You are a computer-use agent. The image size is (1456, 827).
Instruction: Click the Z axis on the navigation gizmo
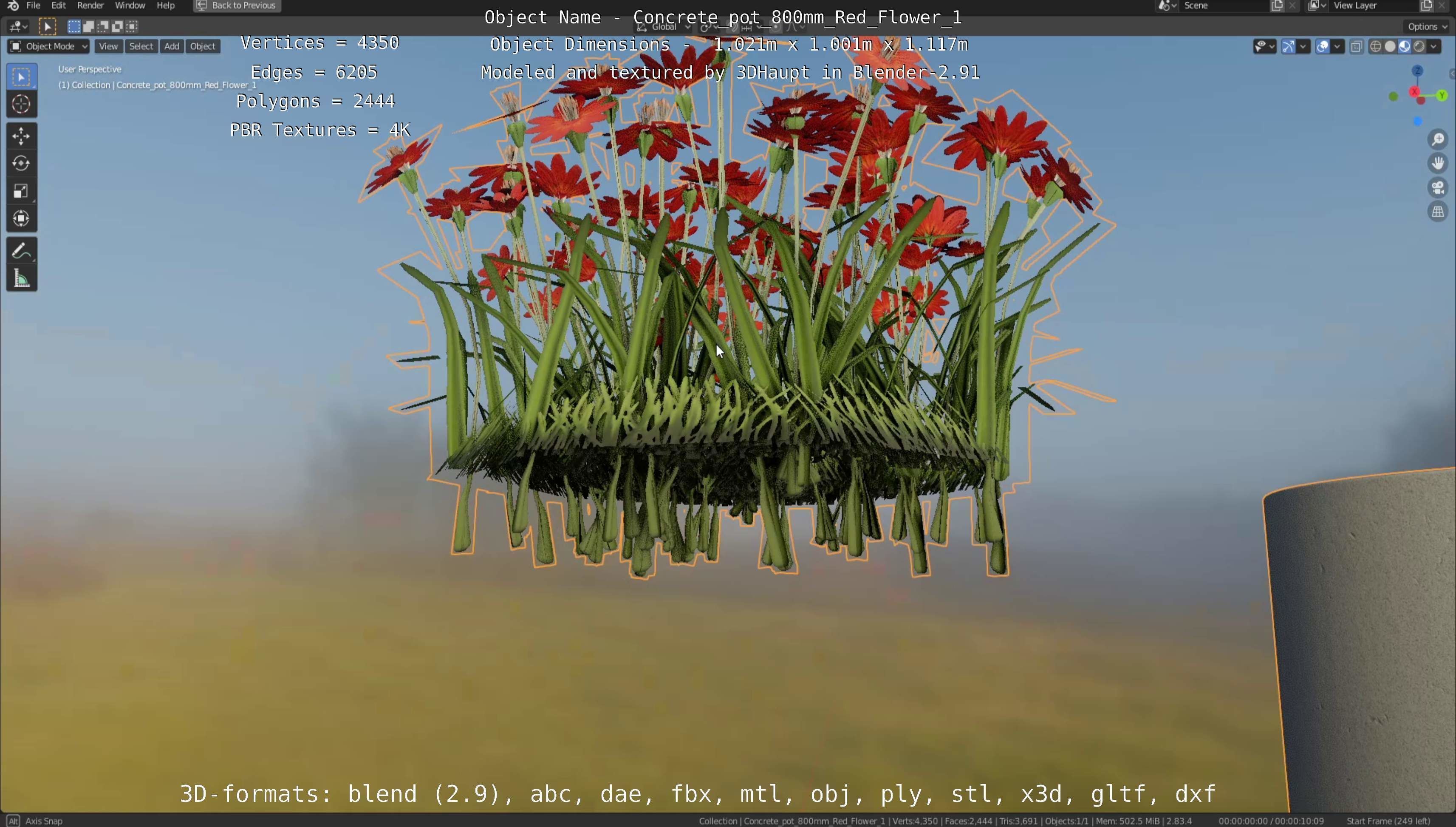click(1418, 71)
